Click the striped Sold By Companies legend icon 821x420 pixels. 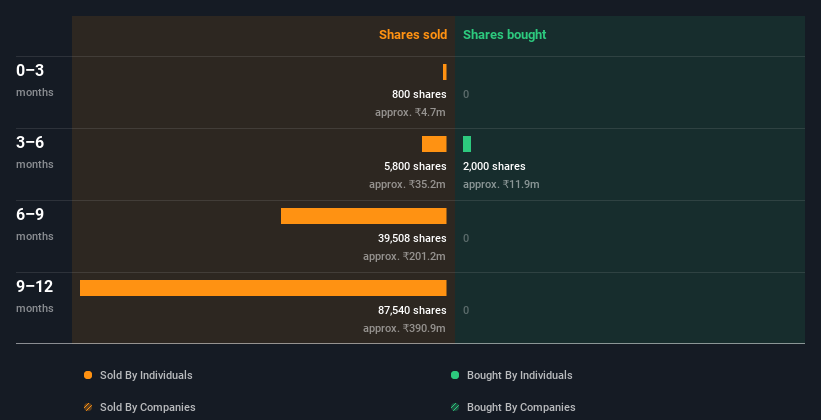tap(88, 407)
